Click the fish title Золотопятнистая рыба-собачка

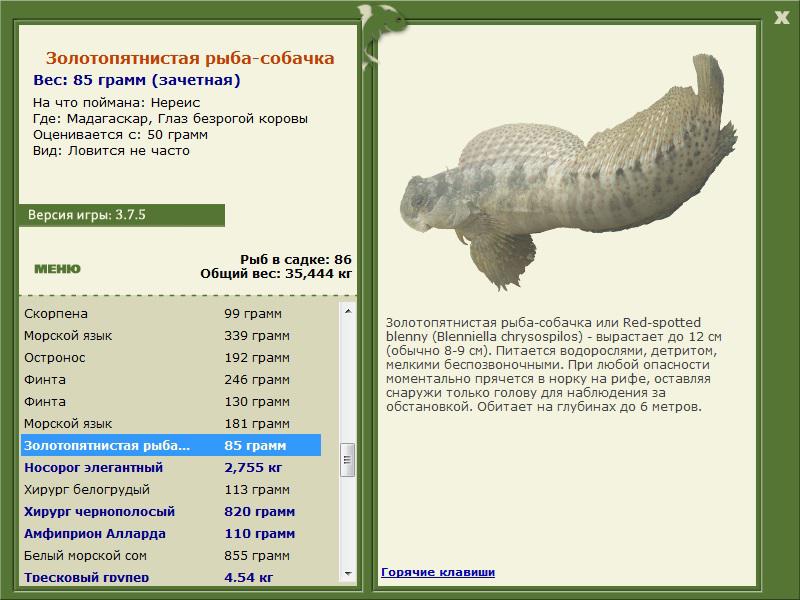pyautogui.click(x=190, y=58)
